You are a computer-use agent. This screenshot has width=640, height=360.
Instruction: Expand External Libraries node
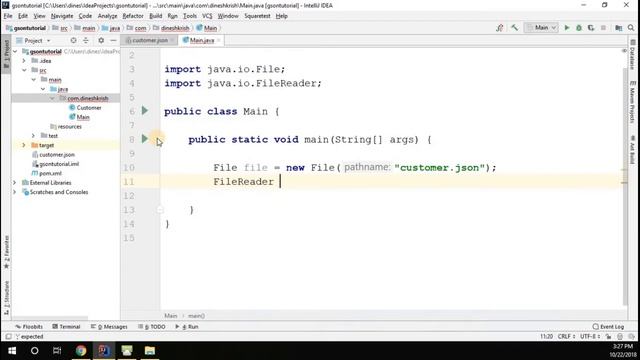click(15, 182)
